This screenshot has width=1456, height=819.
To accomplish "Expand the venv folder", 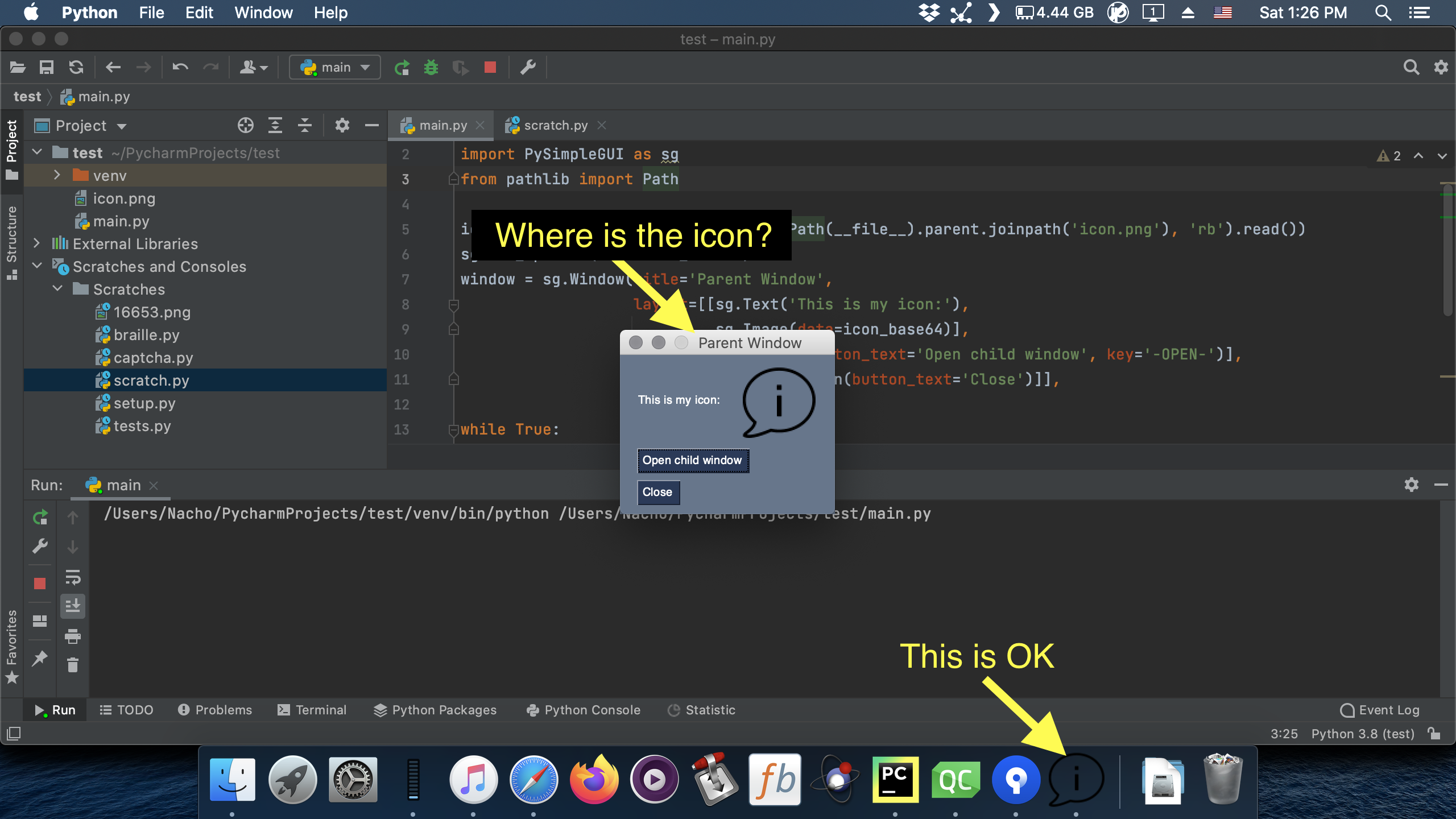I will click(57, 175).
